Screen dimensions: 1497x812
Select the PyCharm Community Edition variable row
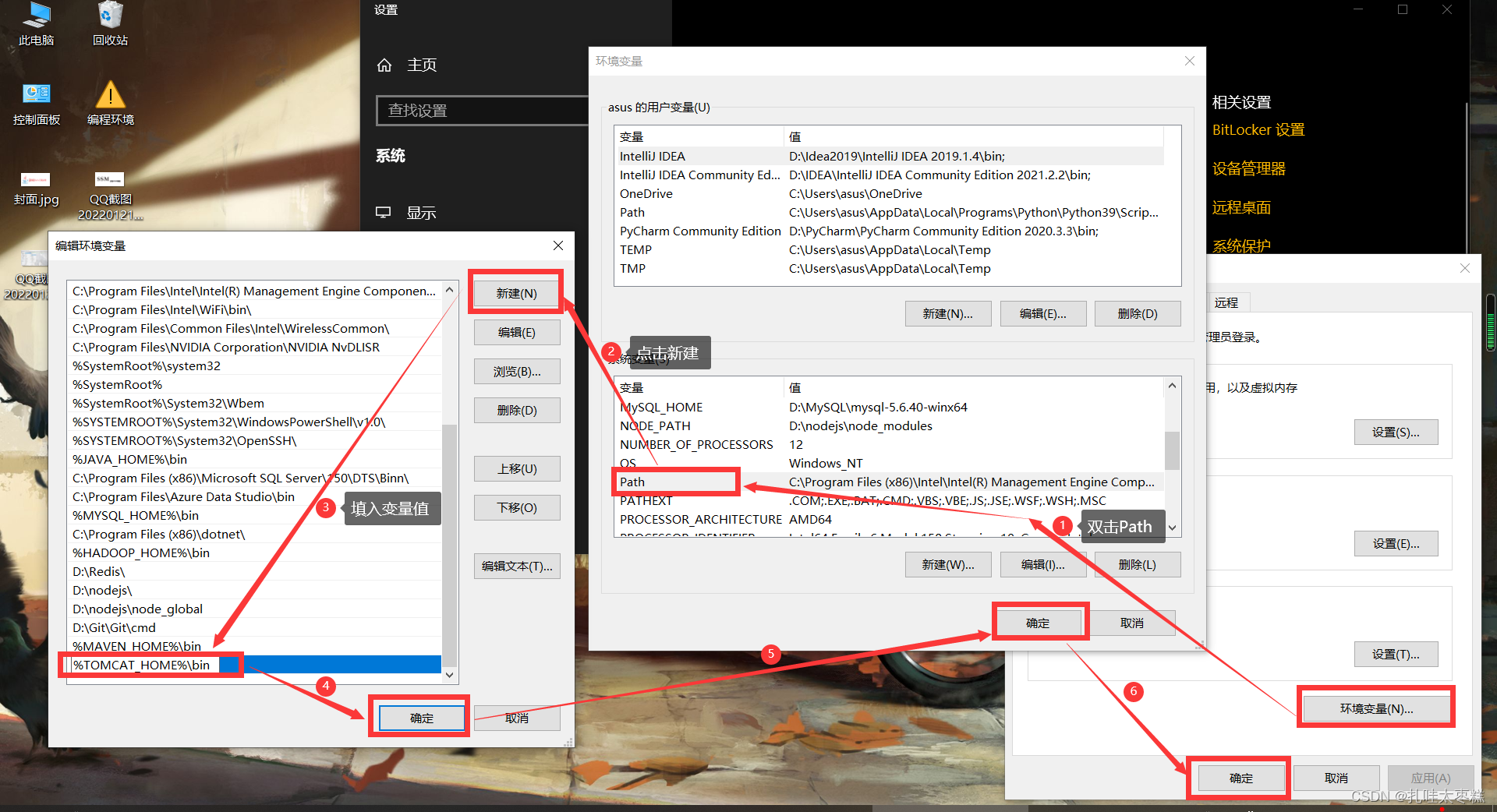889,231
